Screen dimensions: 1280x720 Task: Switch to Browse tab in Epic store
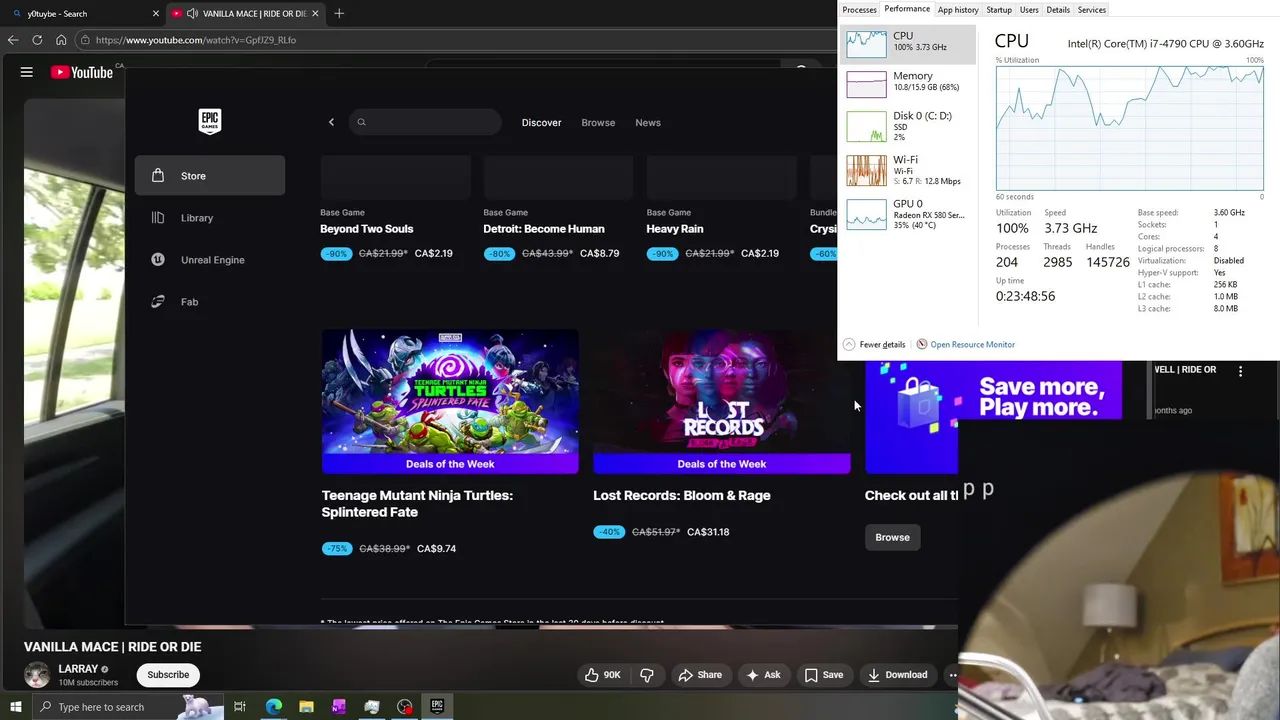click(598, 122)
